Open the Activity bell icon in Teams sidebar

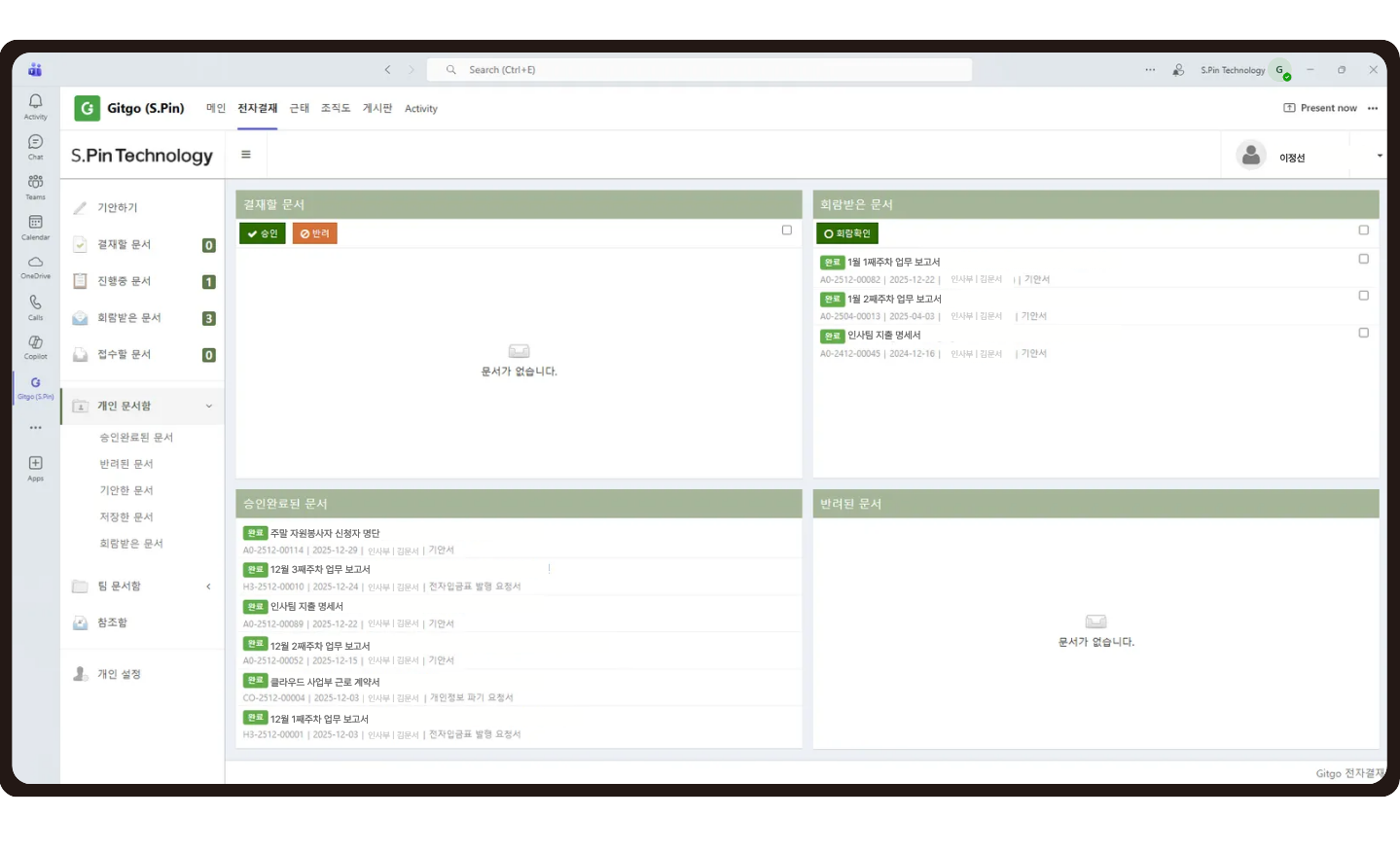[36, 105]
